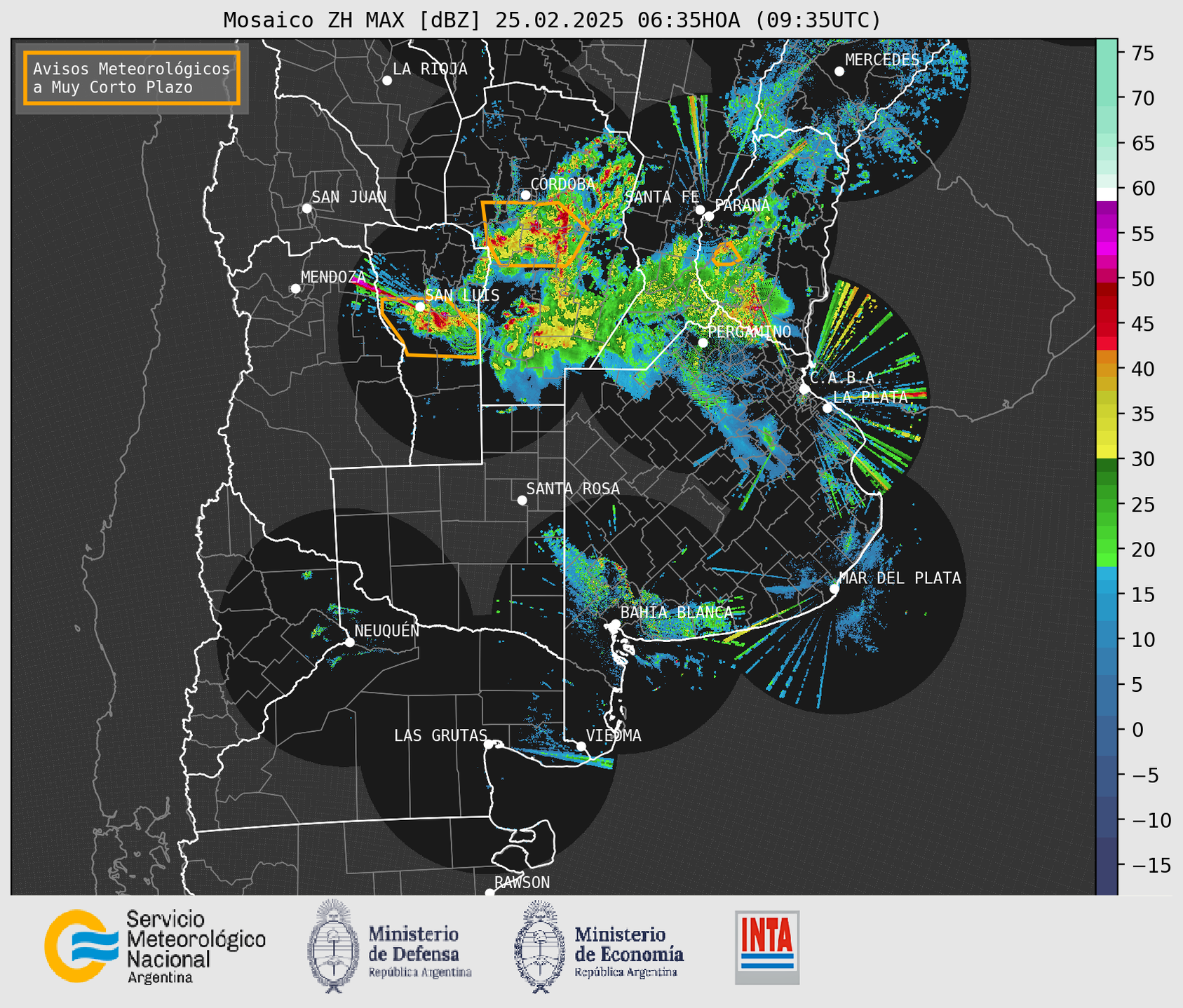Click the white dot marking La Rioja
1183x1008 pixels.
pos(387,81)
